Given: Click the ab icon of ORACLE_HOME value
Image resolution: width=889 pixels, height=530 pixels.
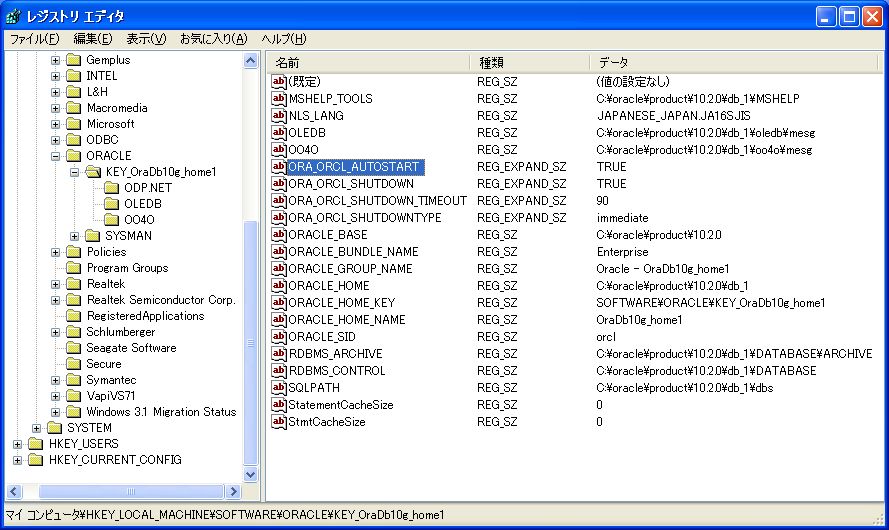Looking at the screenshot, I should click(x=278, y=286).
